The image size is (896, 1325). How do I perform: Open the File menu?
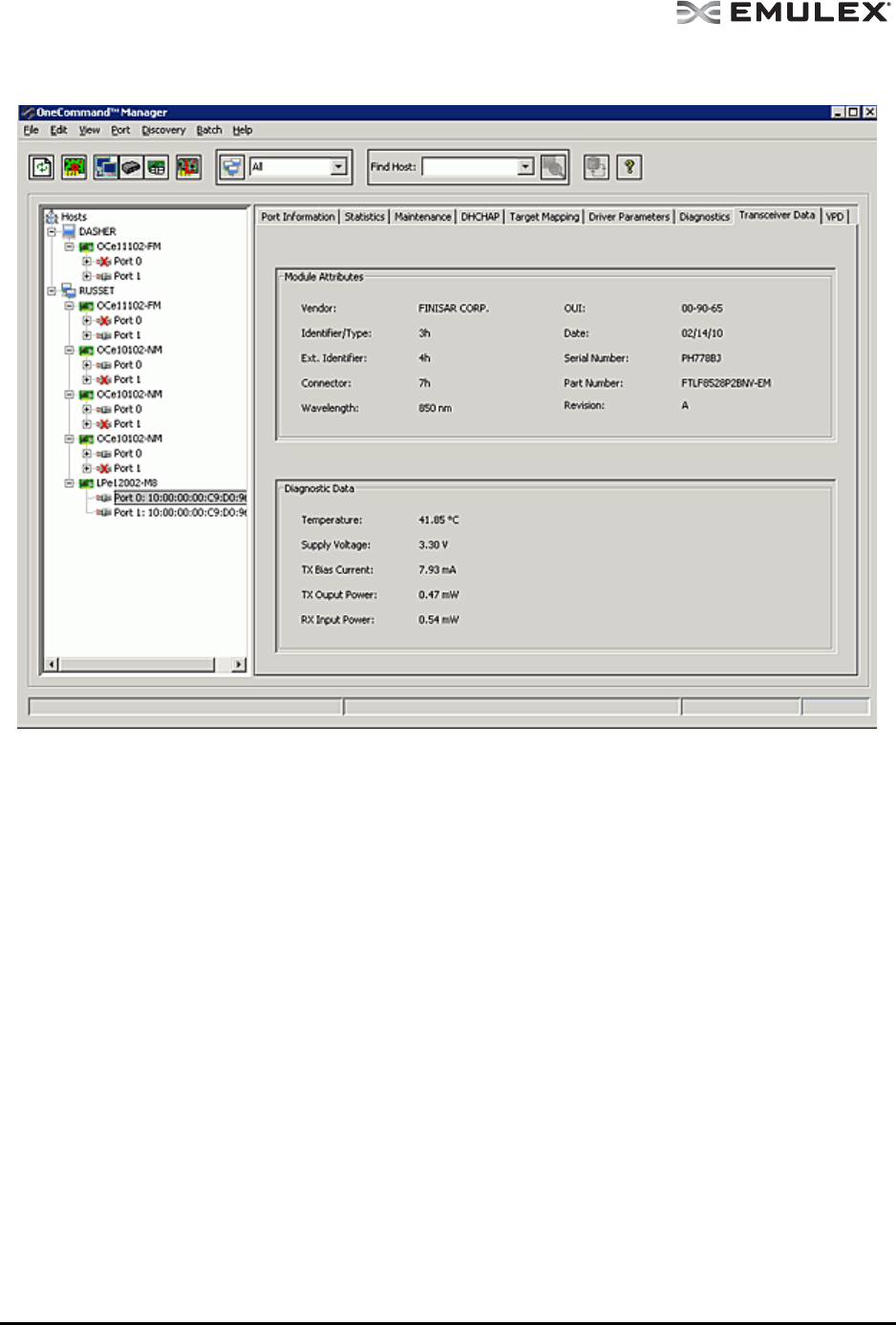click(x=32, y=130)
